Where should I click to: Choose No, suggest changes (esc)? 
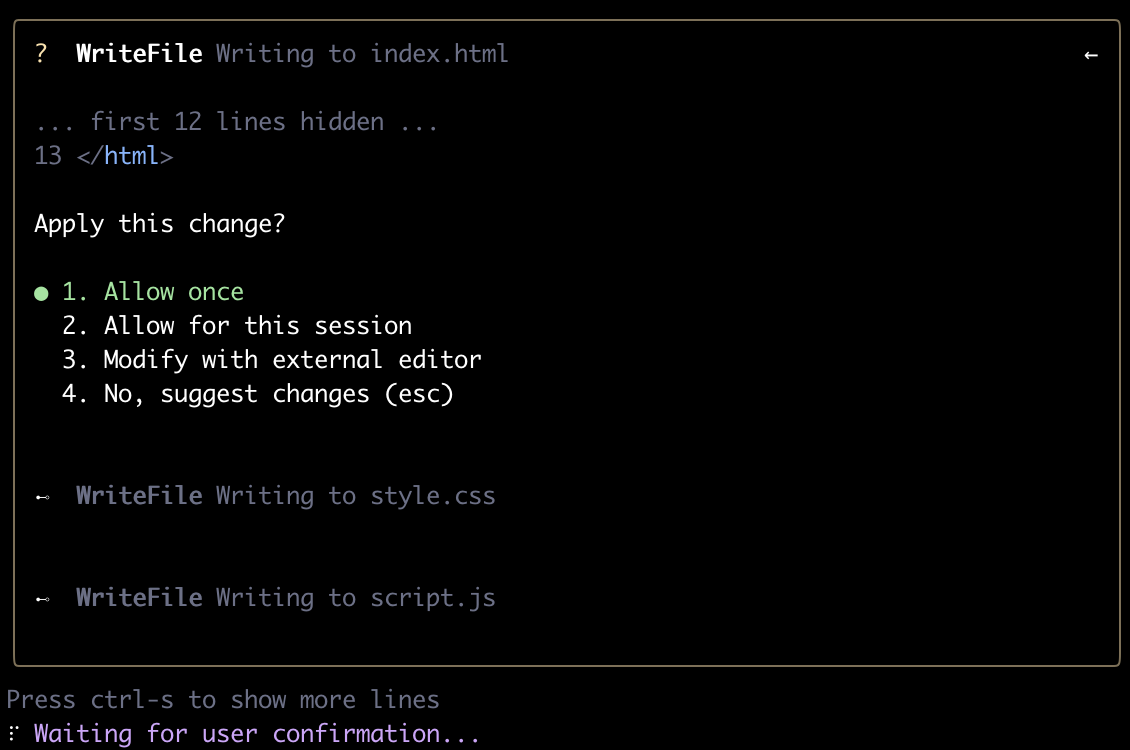pyautogui.click(x=257, y=394)
